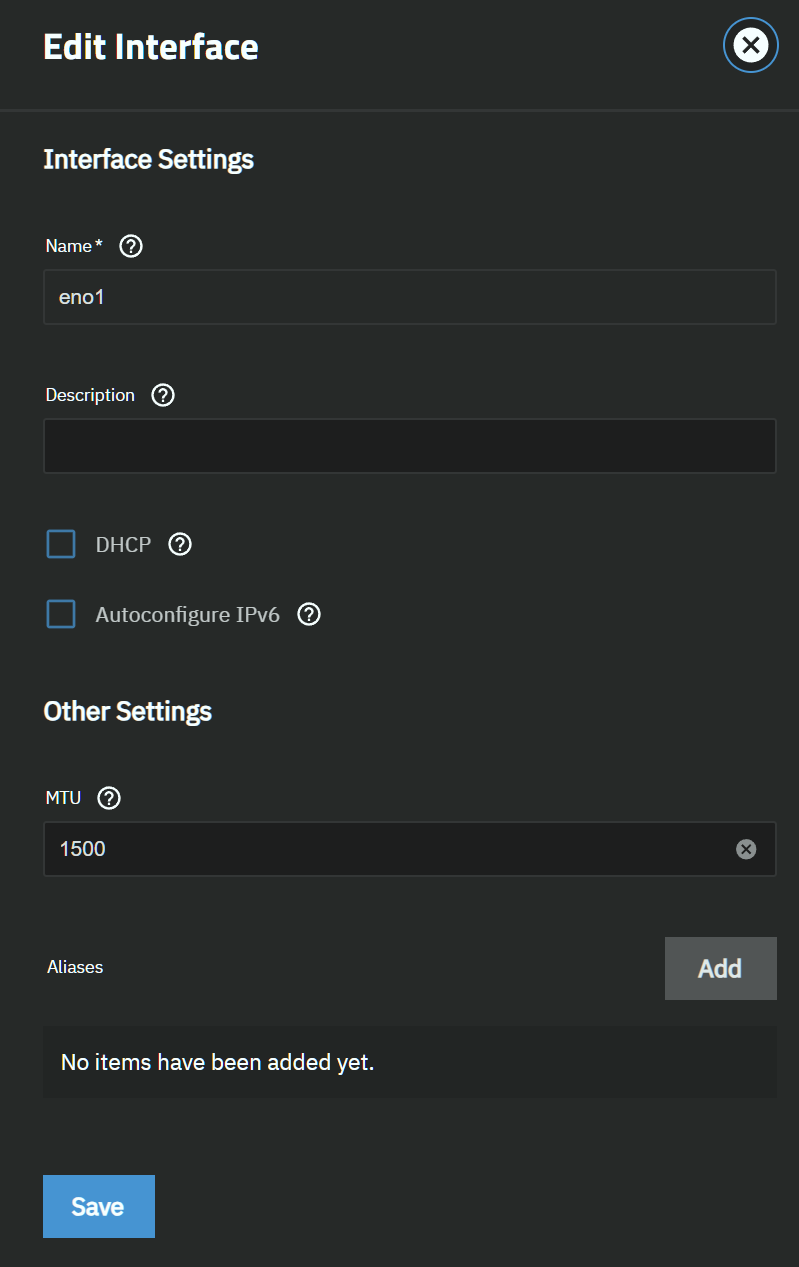Enable the DHCP checkbox
Viewport: 799px width, 1267px height.
coord(61,544)
